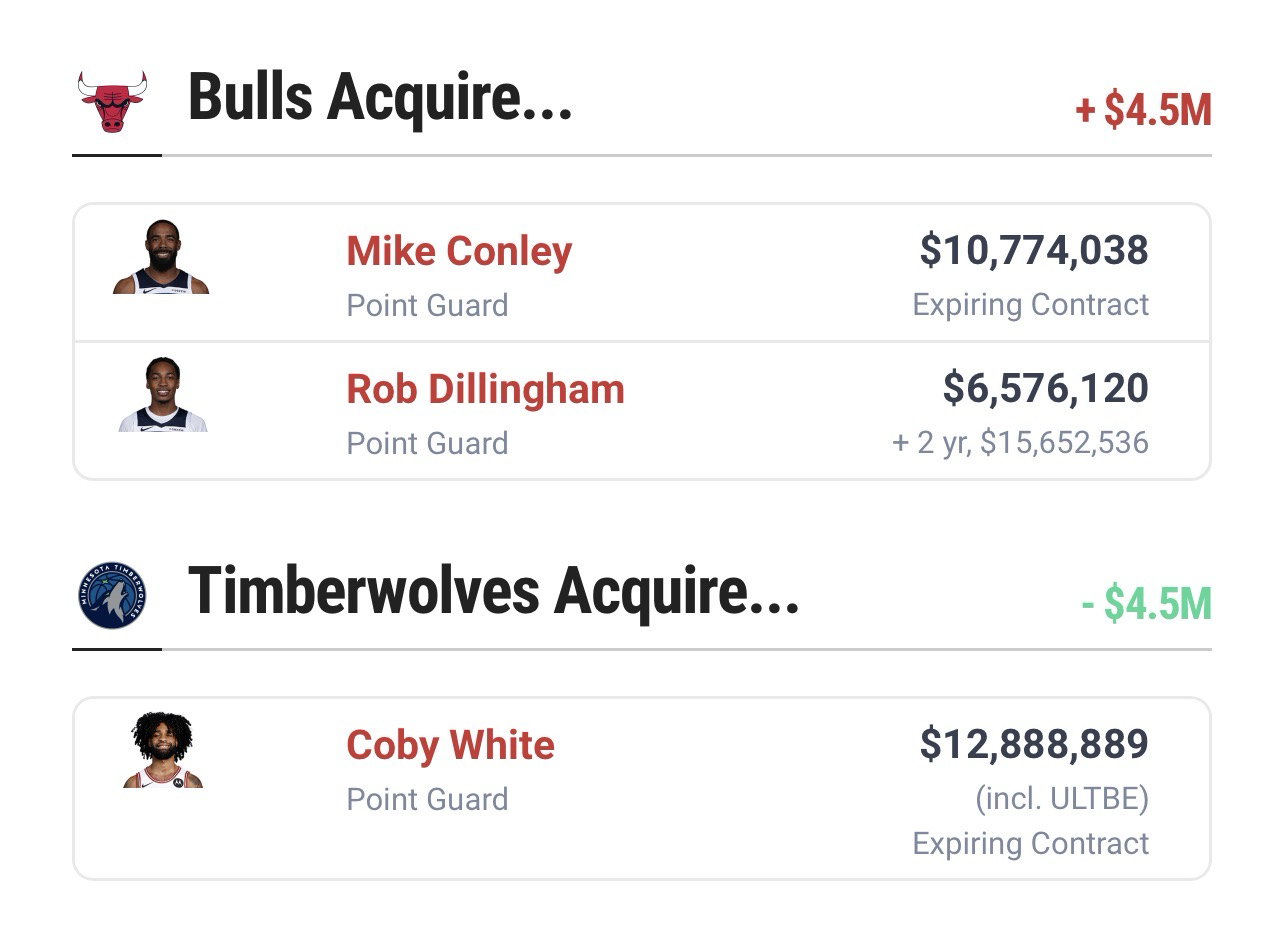The height and width of the screenshot is (934, 1284).
Task: Select Mike Conley's $10,774,038 salary
Action: [x=1034, y=250]
